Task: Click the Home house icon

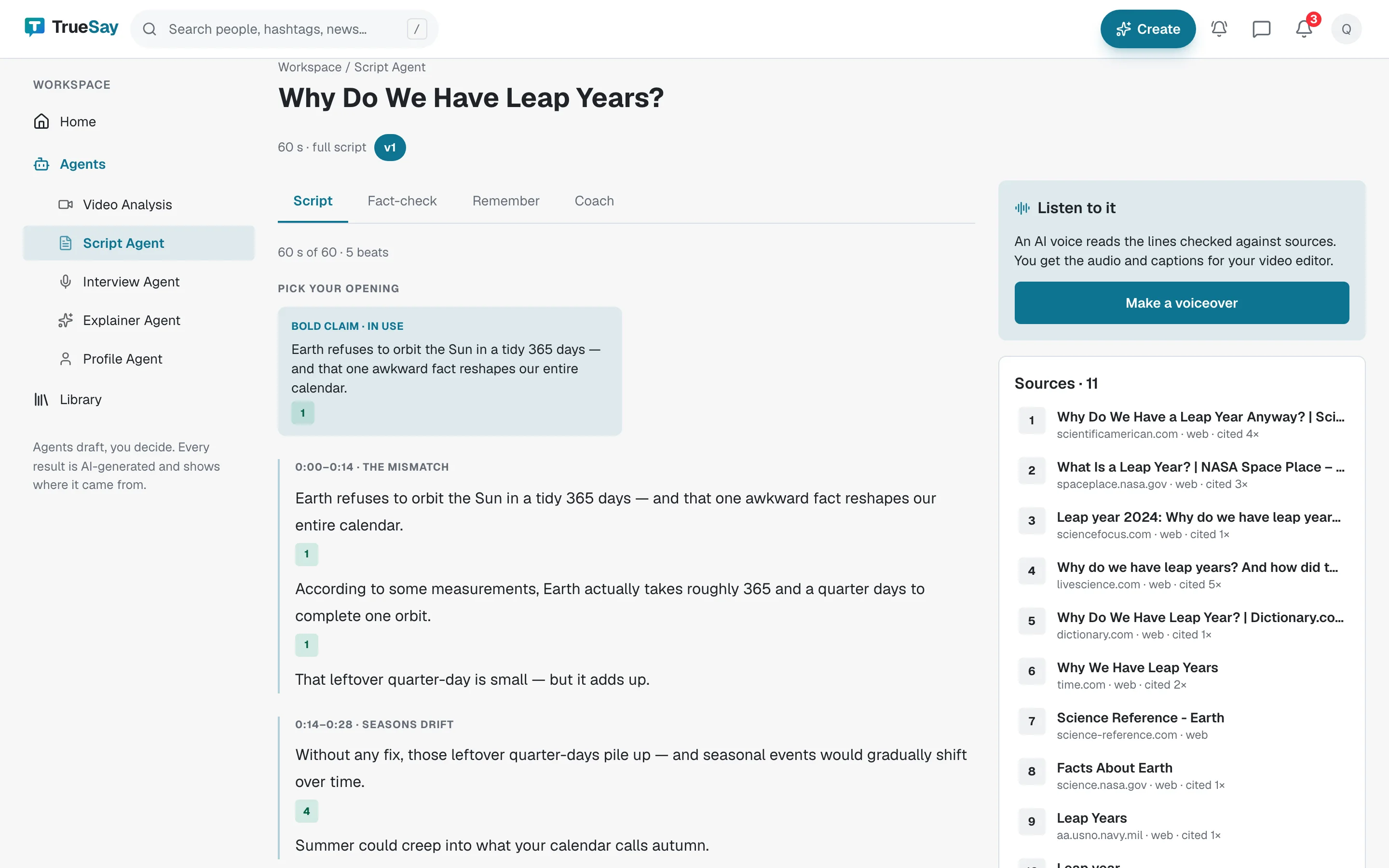Action: point(41,122)
